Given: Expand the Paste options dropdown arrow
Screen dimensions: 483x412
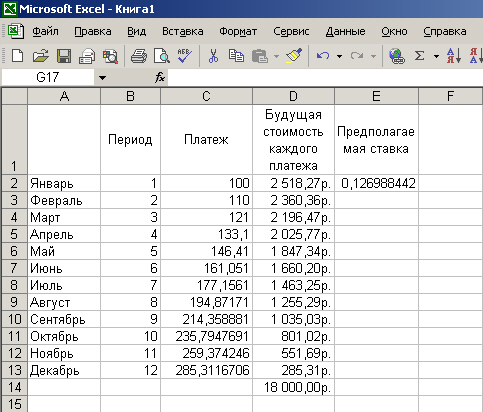Looking at the screenshot, I should point(276,56).
